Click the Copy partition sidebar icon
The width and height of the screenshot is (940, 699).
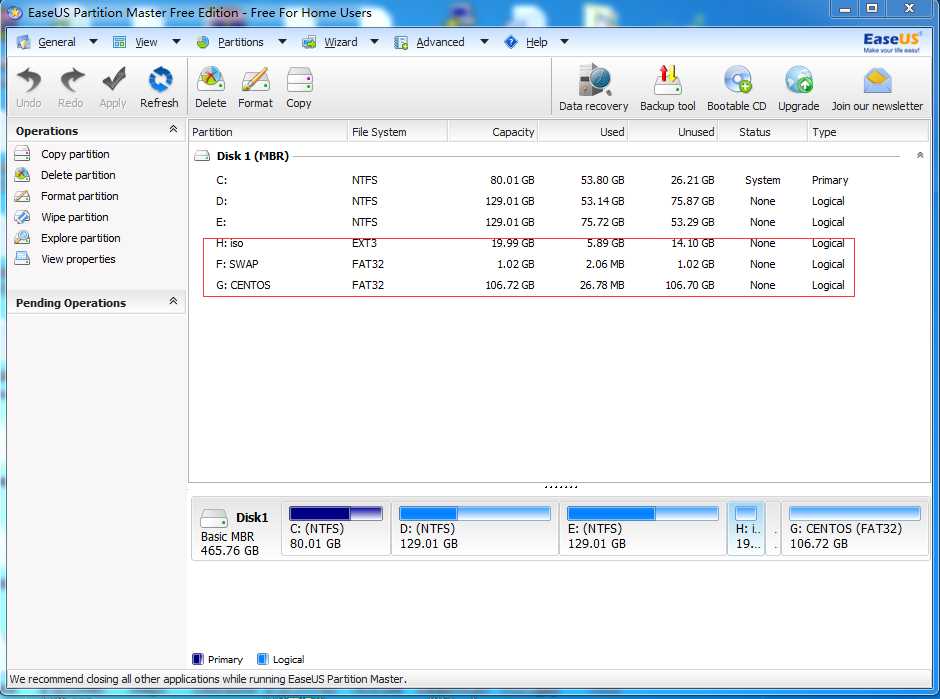tap(22, 153)
